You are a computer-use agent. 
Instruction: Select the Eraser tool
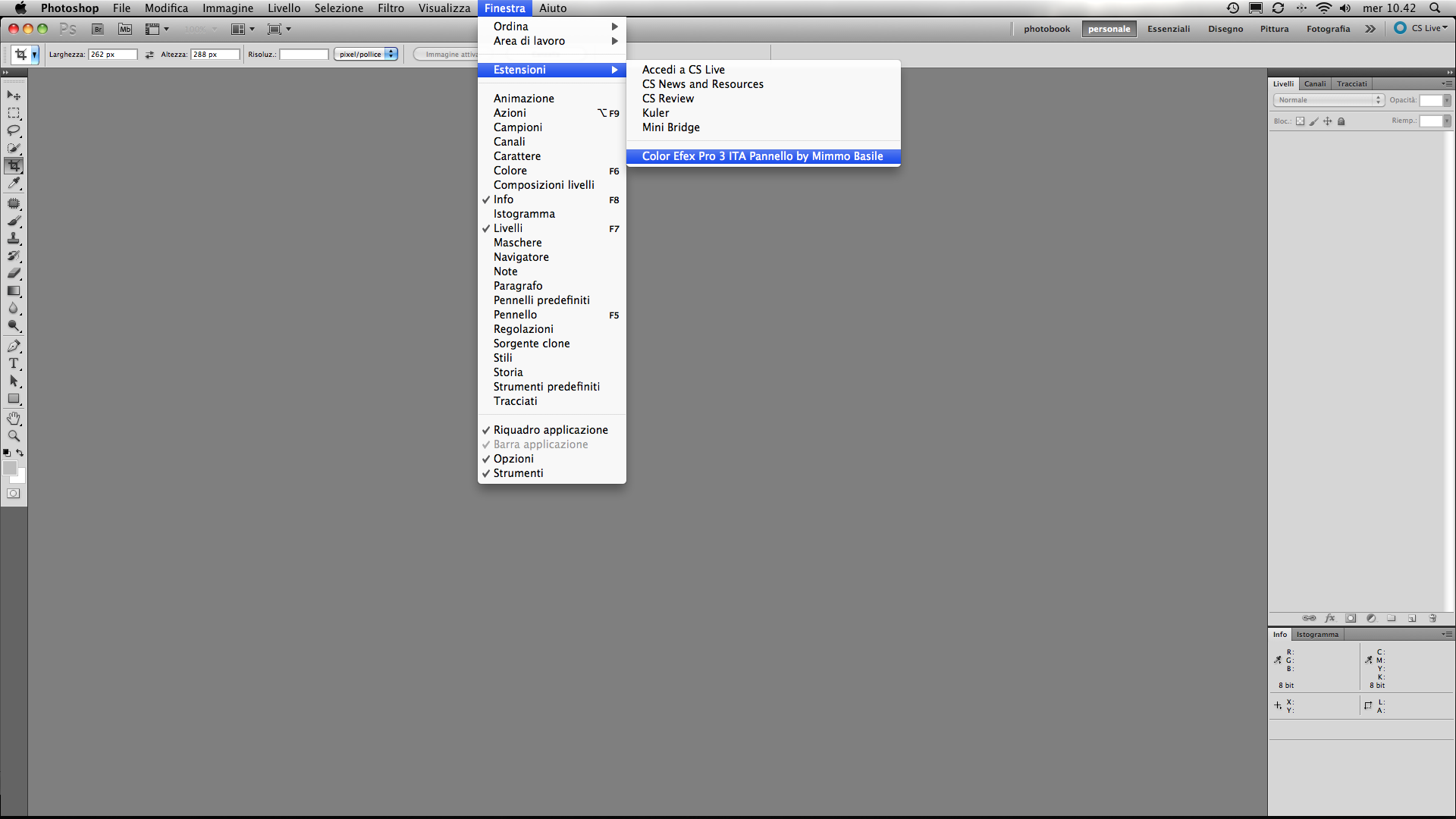(x=14, y=274)
